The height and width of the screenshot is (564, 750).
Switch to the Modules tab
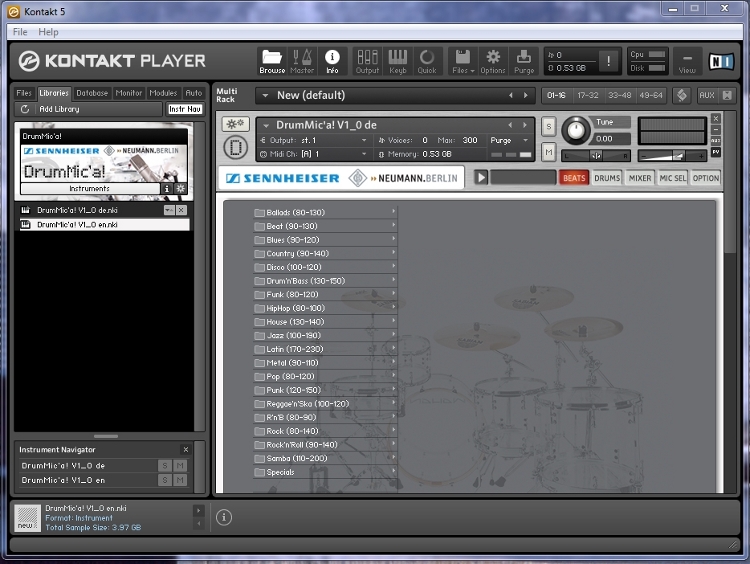click(x=163, y=93)
